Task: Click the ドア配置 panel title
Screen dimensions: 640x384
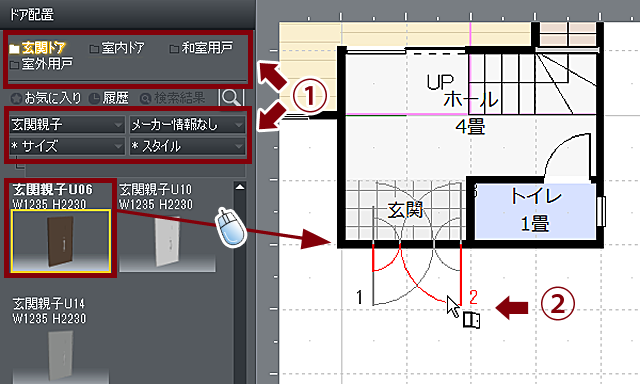Action: tap(31, 15)
